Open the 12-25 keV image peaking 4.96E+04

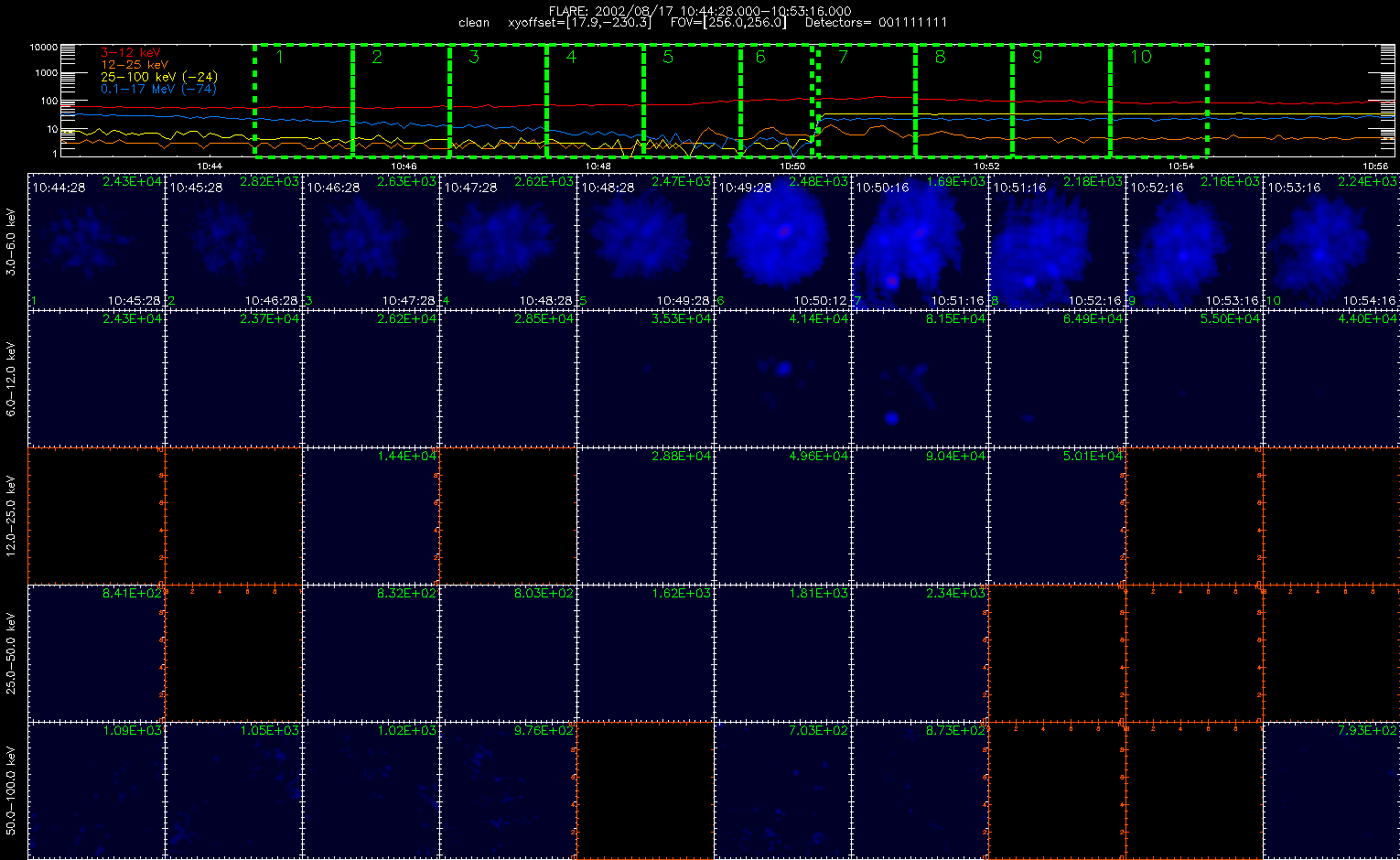pos(782,516)
